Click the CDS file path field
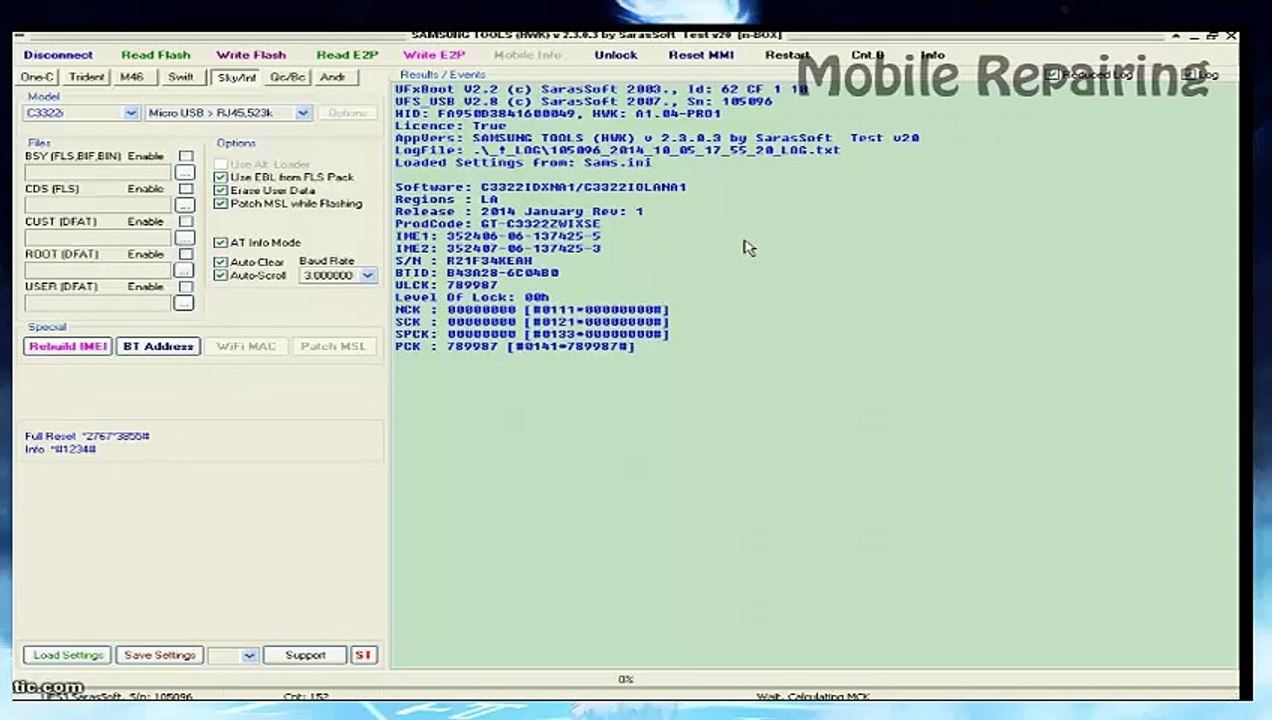Image resolution: width=1272 pixels, height=720 pixels. point(98,205)
